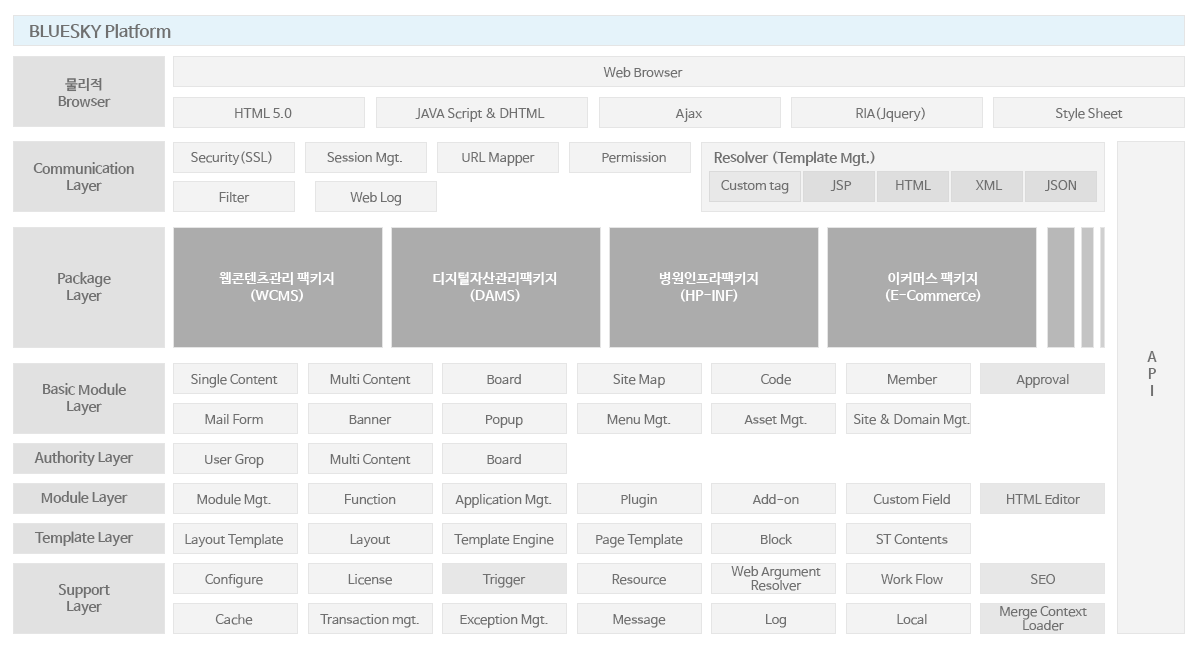
Task: Click the Custom Field box
Action: tap(908, 499)
